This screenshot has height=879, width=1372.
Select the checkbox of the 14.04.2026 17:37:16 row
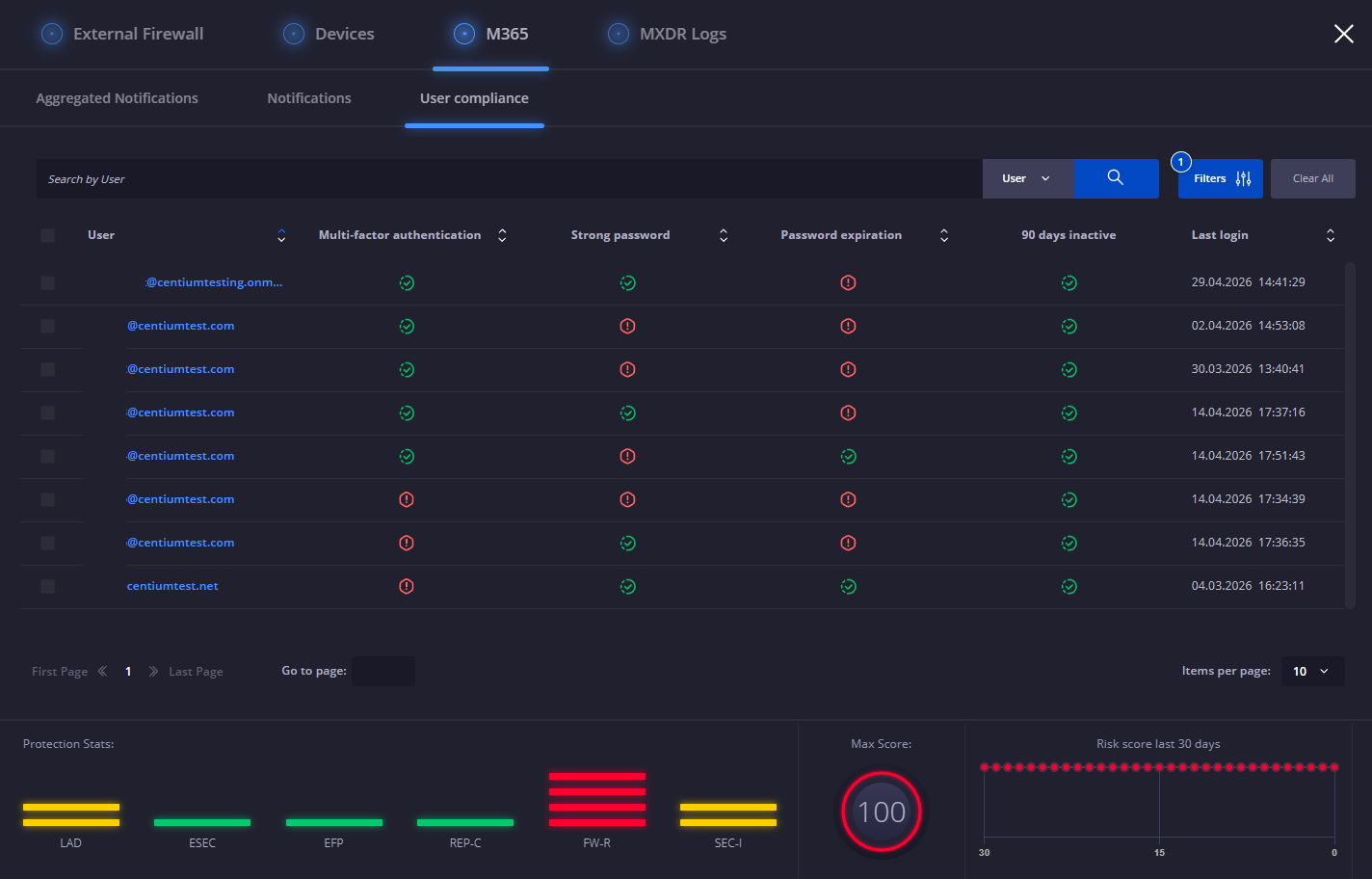pos(47,413)
